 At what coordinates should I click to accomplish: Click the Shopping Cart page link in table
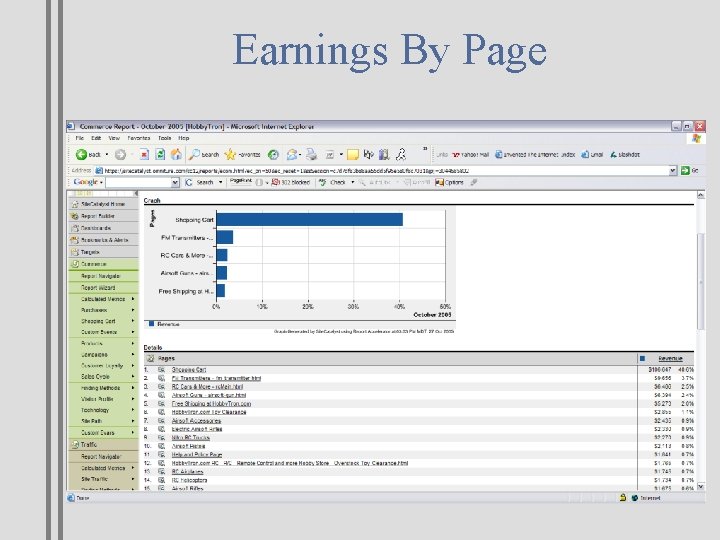point(189,370)
